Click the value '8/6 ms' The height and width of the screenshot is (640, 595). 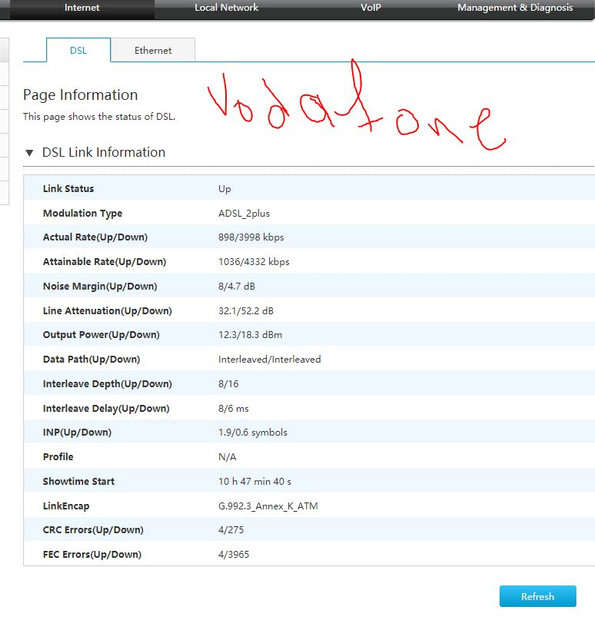pos(233,409)
